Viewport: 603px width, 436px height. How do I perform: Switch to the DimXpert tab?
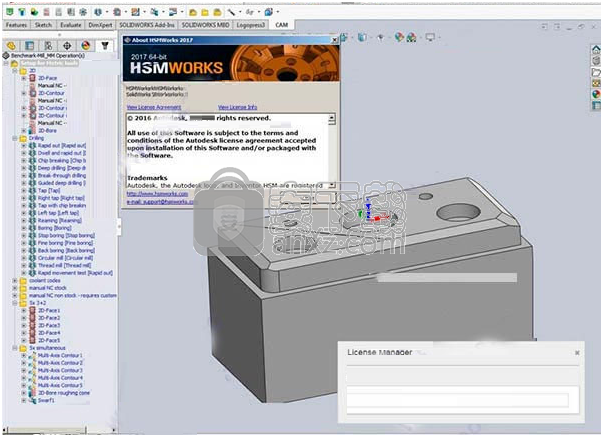(x=100, y=25)
